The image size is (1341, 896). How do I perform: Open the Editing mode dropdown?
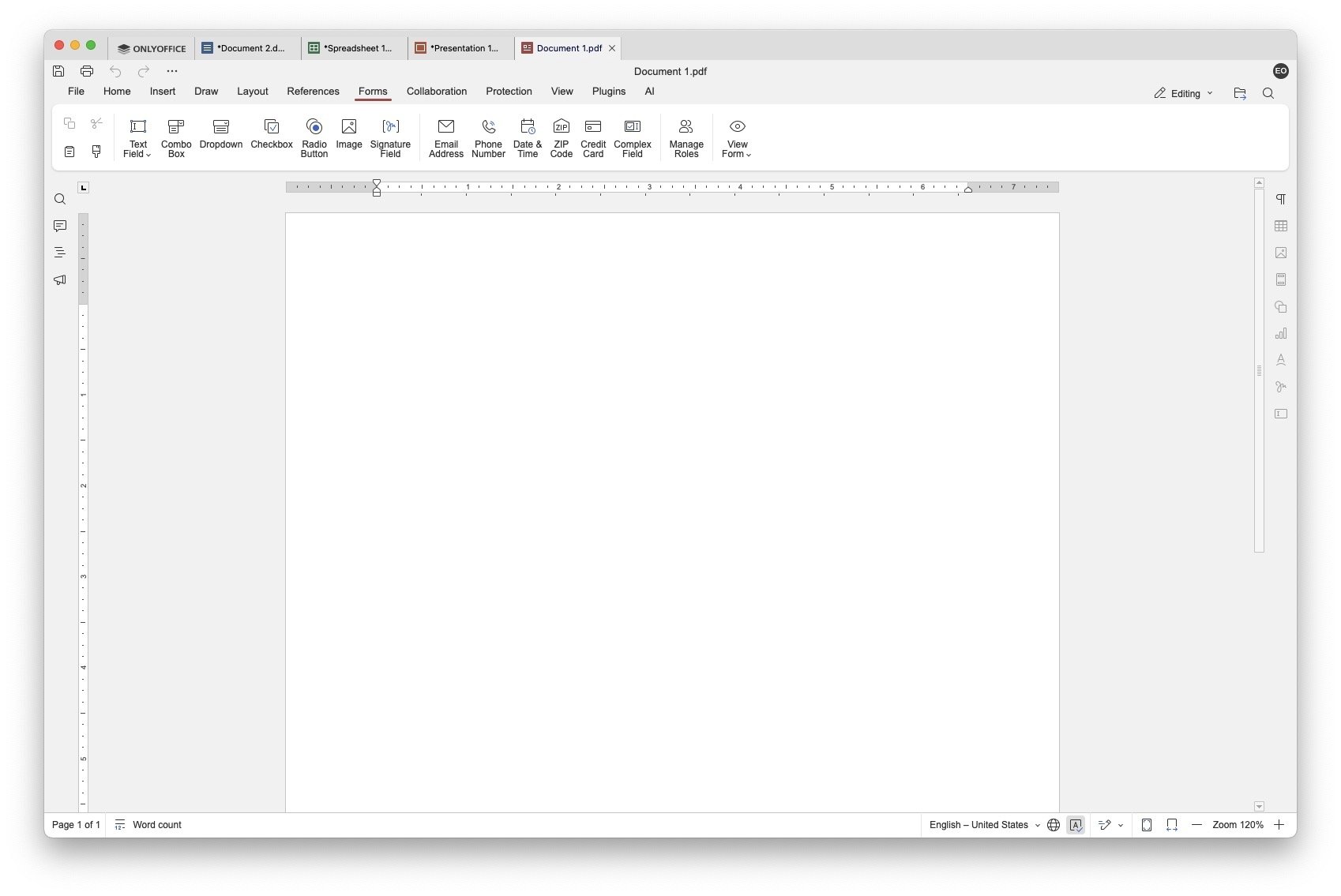(x=1183, y=93)
